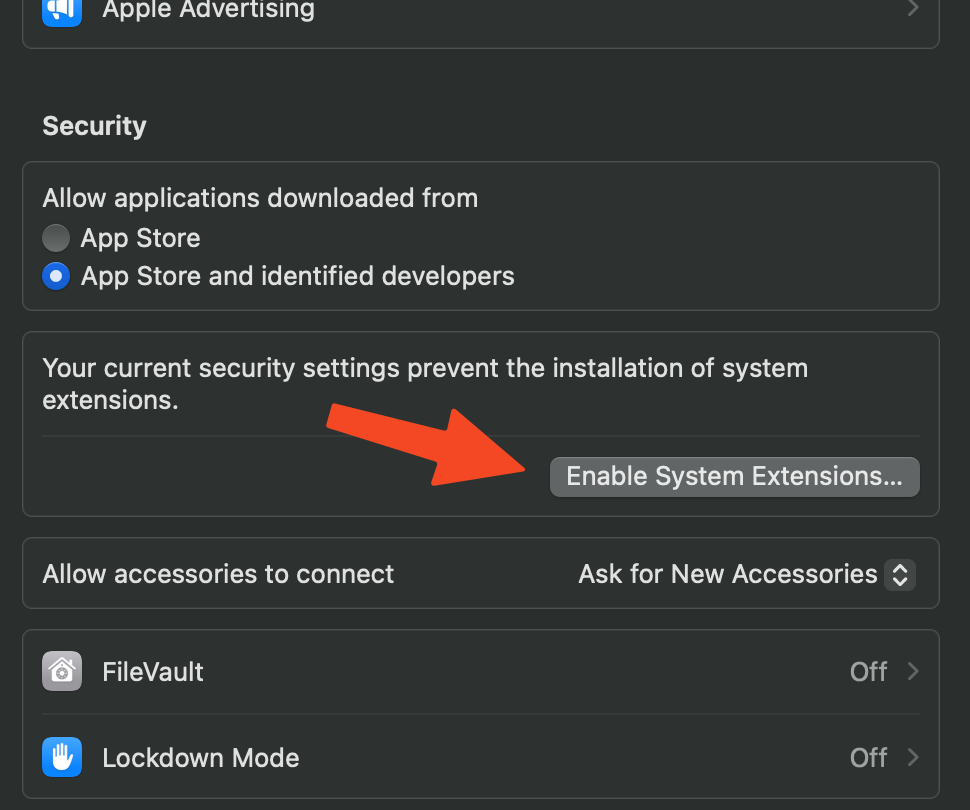This screenshot has height=810, width=970.
Task: Select the App Store radio button
Action: 56,238
